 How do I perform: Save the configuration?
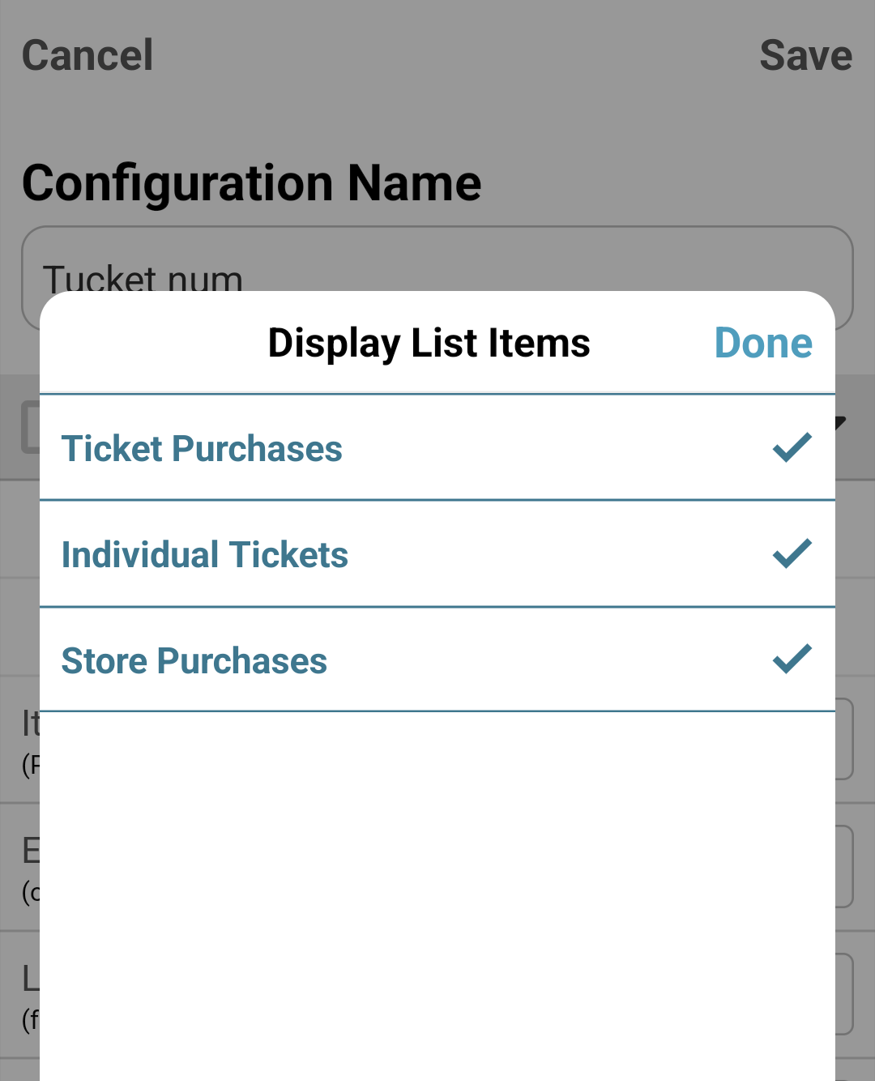pyautogui.click(x=805, y=55)
